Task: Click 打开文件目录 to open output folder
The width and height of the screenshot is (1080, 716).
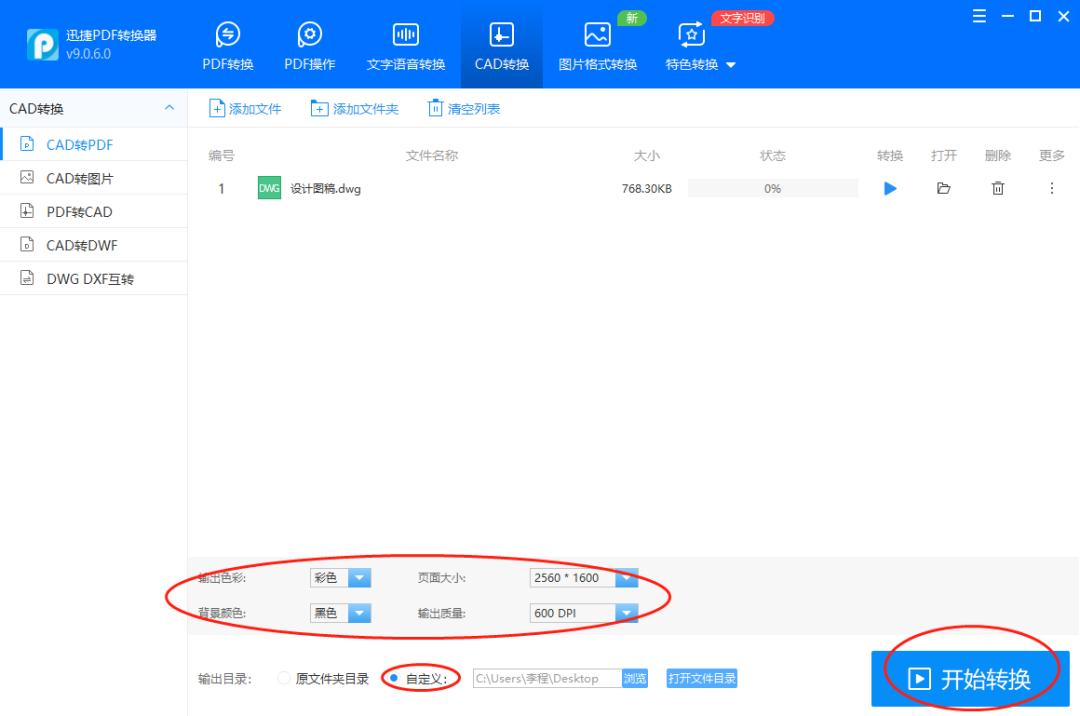Action: pyautogui.click(x=702, y=677)
